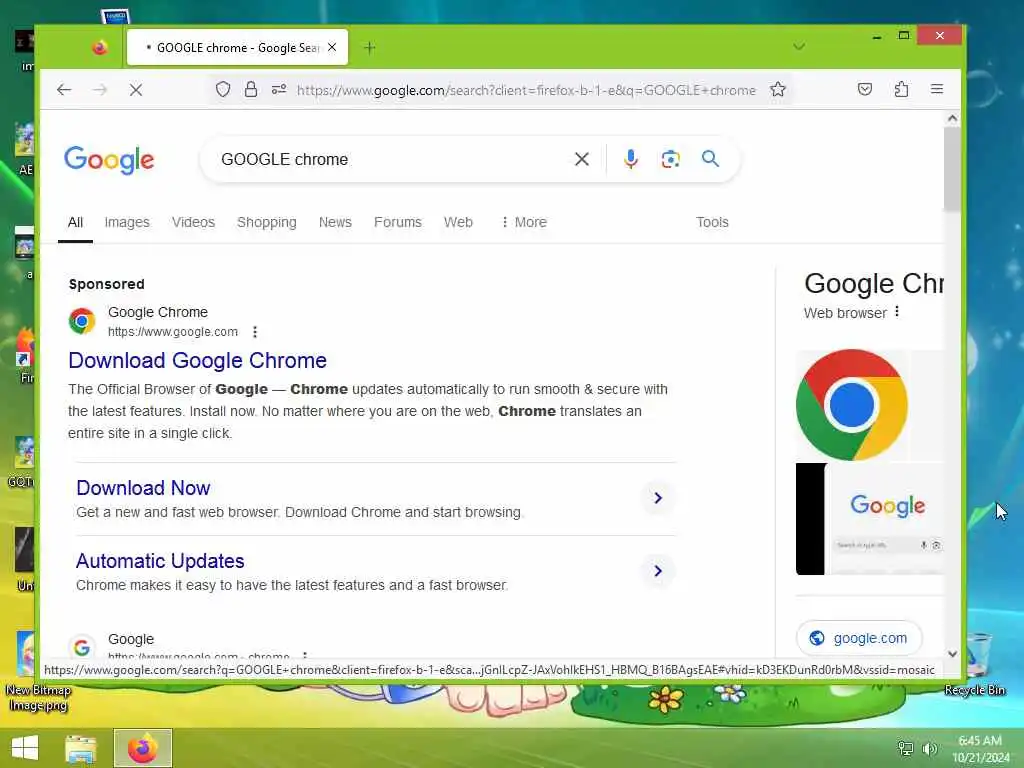Open ad options three-dot menu
Image resolution: width=1024 pixels, height=768 pixels.
click(x=255, y=332)
